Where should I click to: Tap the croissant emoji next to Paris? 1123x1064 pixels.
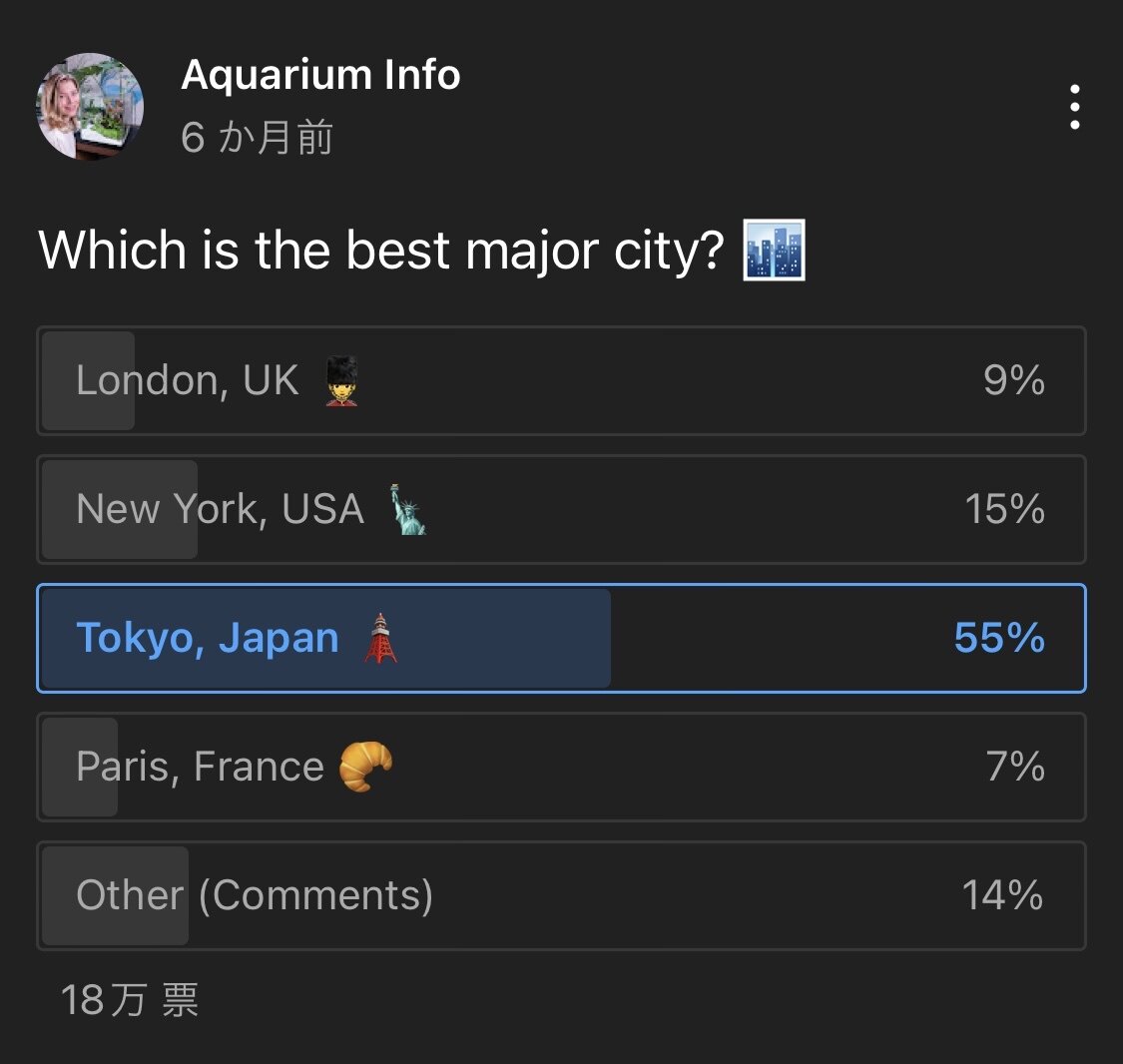(366, 767)
